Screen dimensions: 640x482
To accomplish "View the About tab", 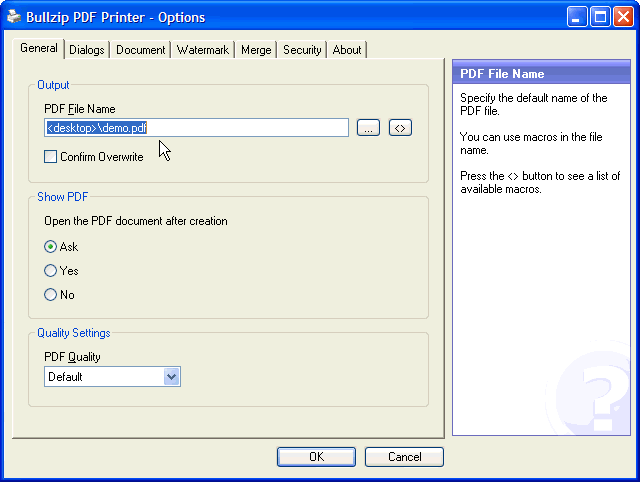I will pos(347,50).
